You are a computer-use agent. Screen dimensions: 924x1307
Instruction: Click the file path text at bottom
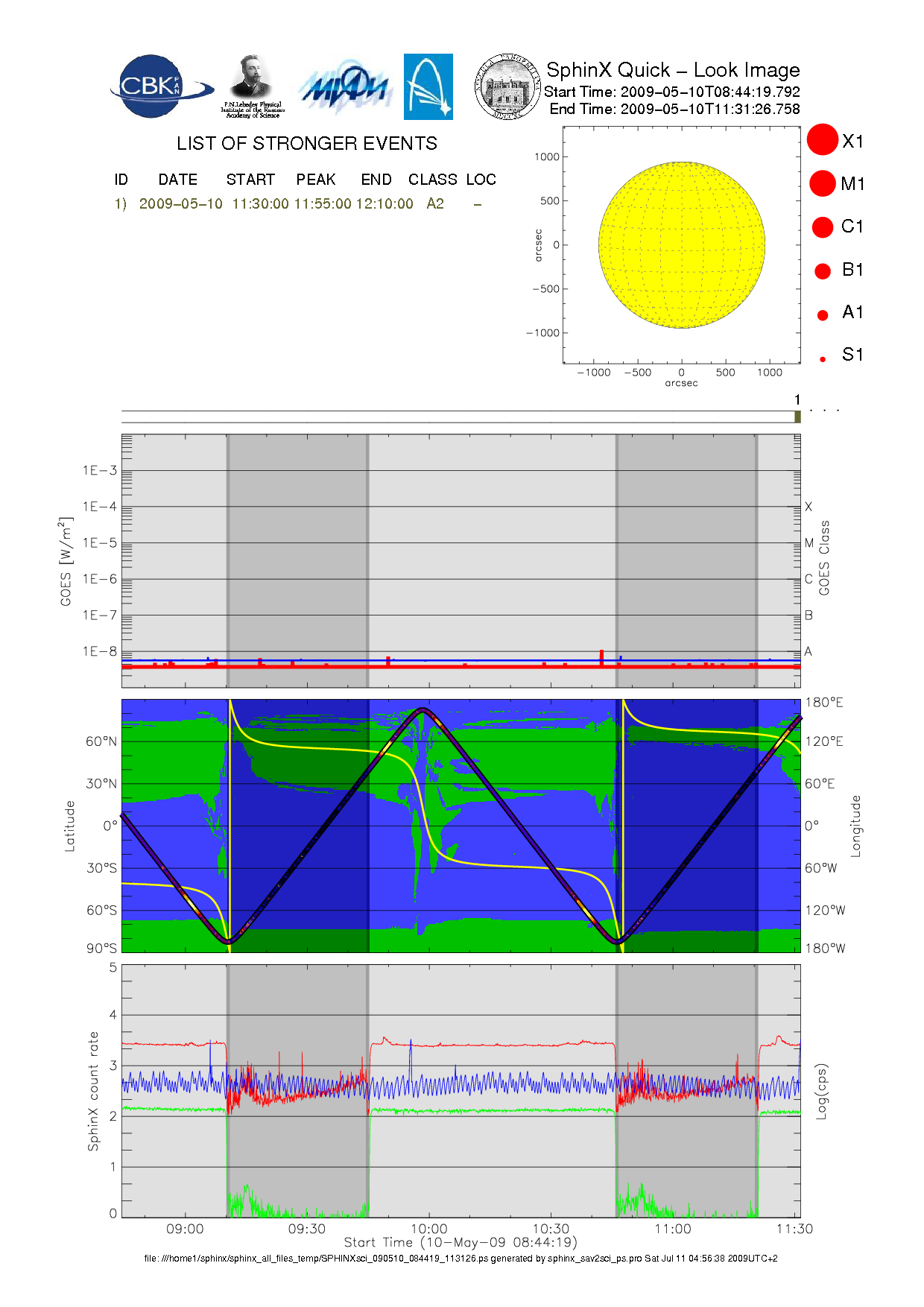(461, 1259)
